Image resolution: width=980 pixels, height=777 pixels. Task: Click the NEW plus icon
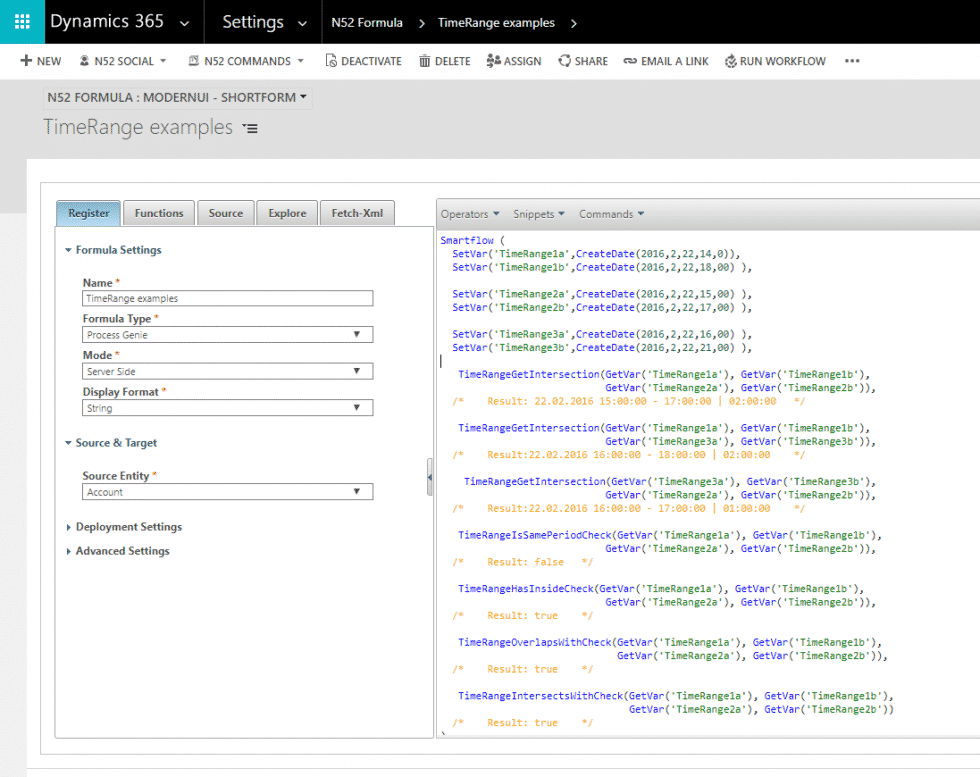[x=26, y=61]
